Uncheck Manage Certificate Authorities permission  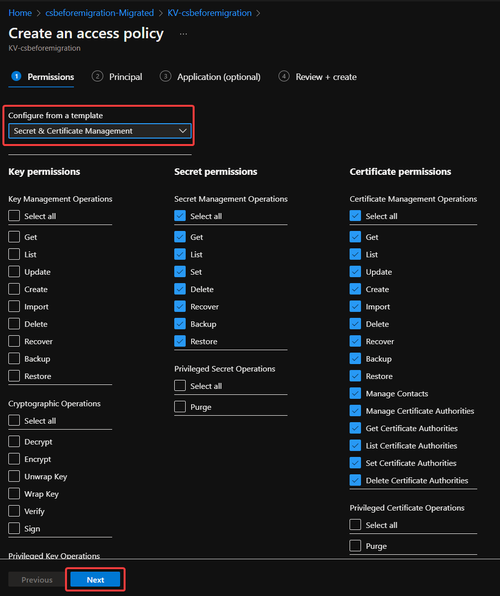(x=355, y=411)
